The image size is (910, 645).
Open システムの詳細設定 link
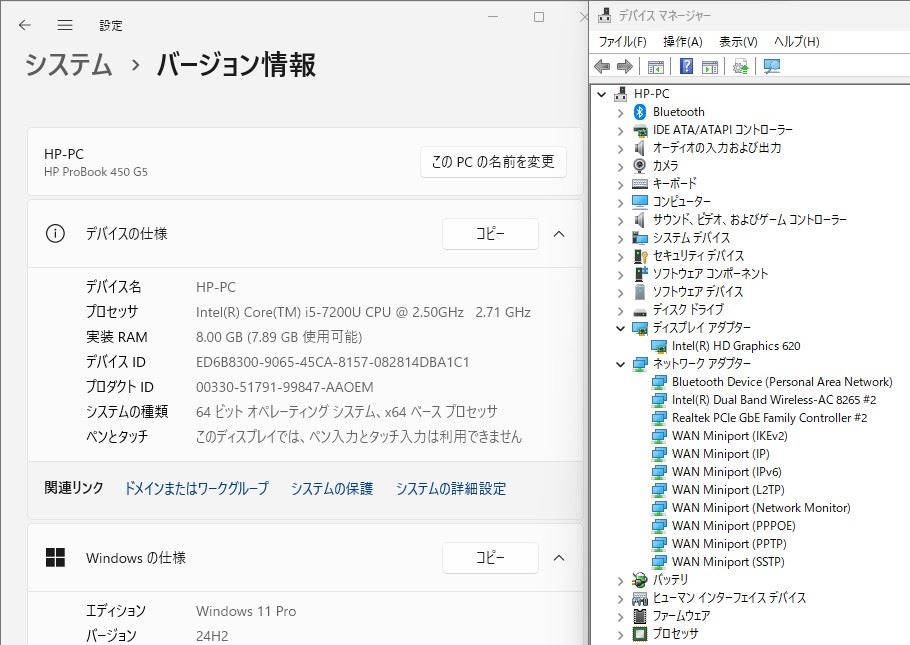pos(451,488)
